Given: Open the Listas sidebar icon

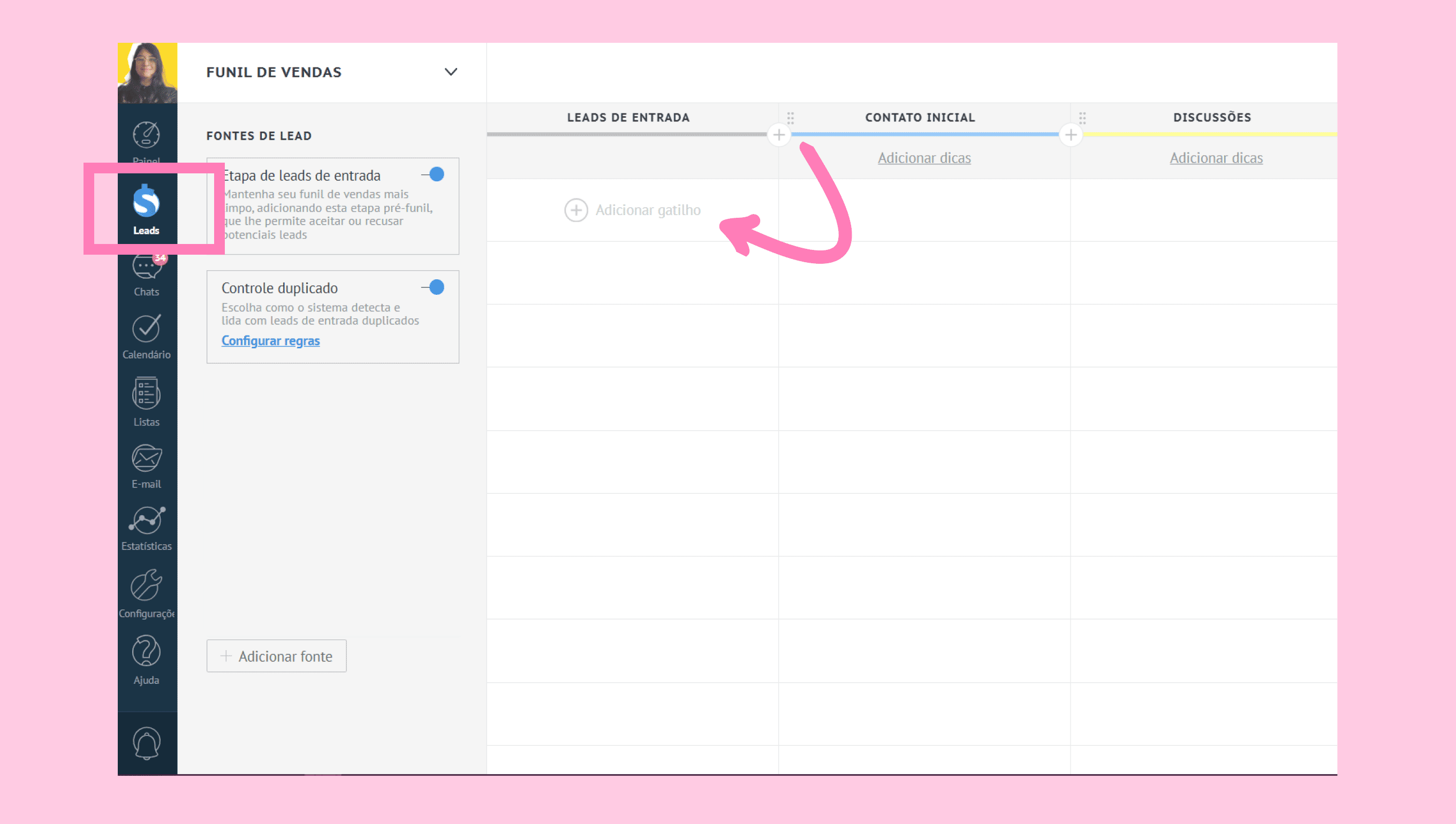Looking at the screenshot, I should pos(147,394).
